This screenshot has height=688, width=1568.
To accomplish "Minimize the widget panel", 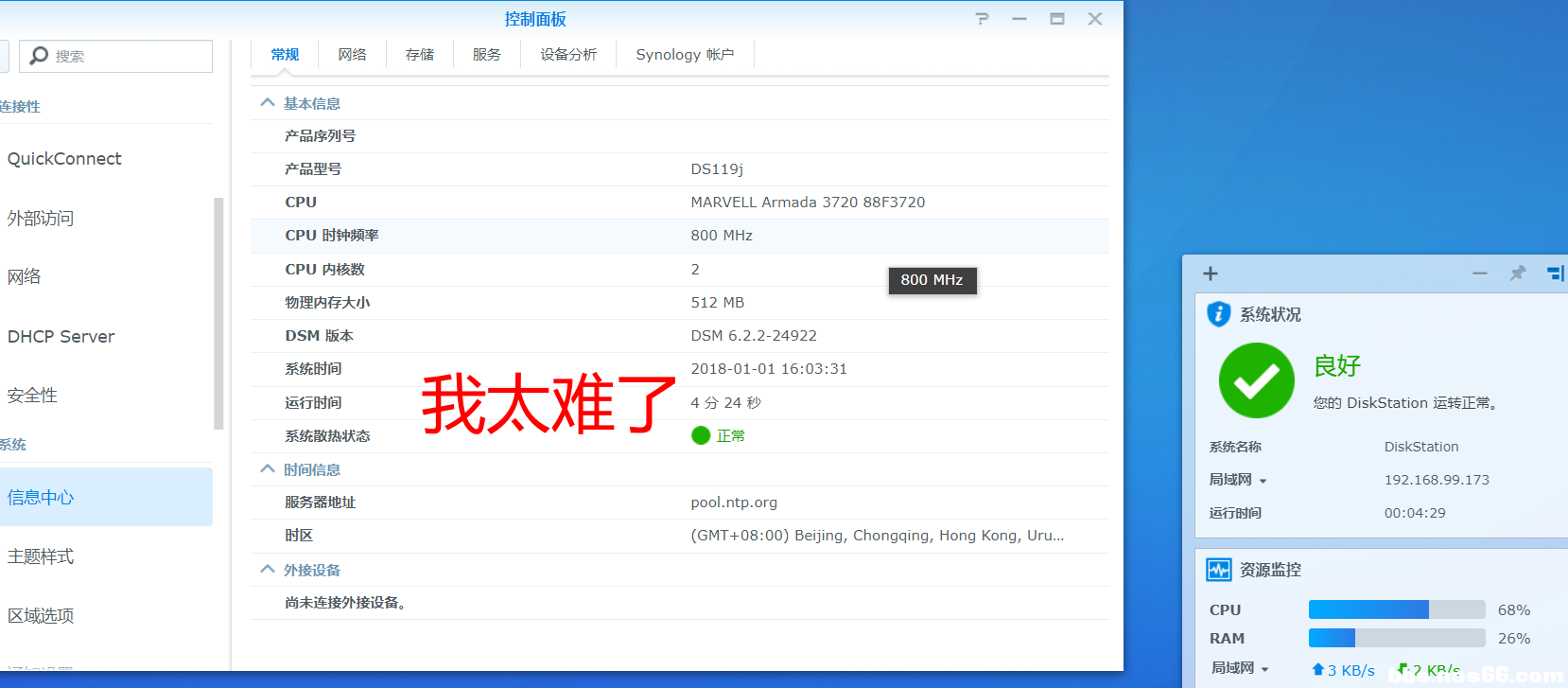I will coord(1480,273).
